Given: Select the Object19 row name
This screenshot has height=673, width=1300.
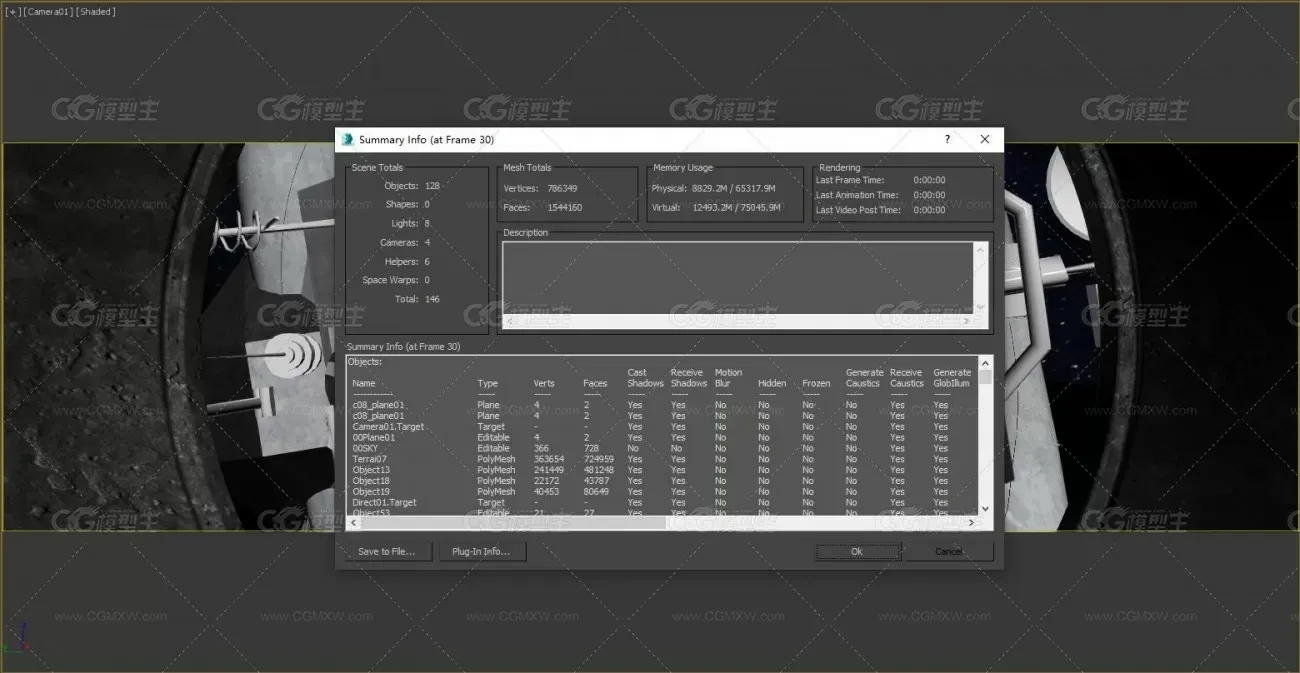Looking at the screenshot, I should pyautogui.click(x=371, y=492).
